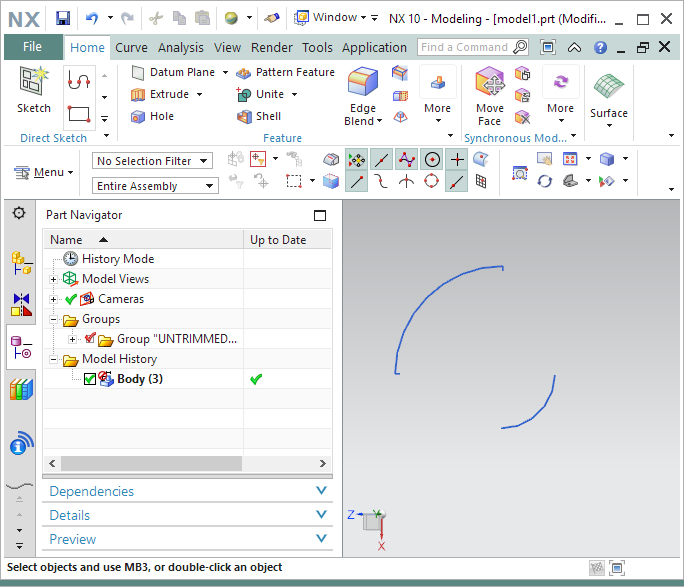
Task: Toggle the Body (3) checkbox
Action: click(x=90, y=379)
